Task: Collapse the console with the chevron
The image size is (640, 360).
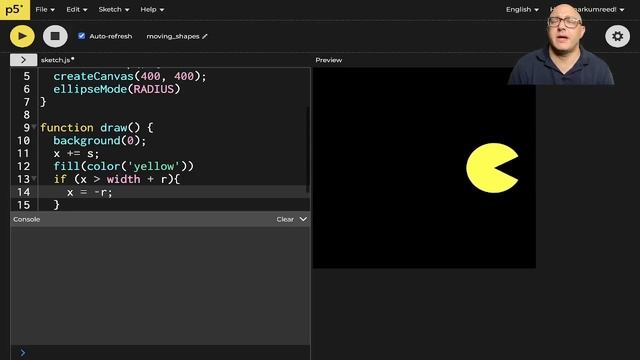Action: (x=303, y=219)
